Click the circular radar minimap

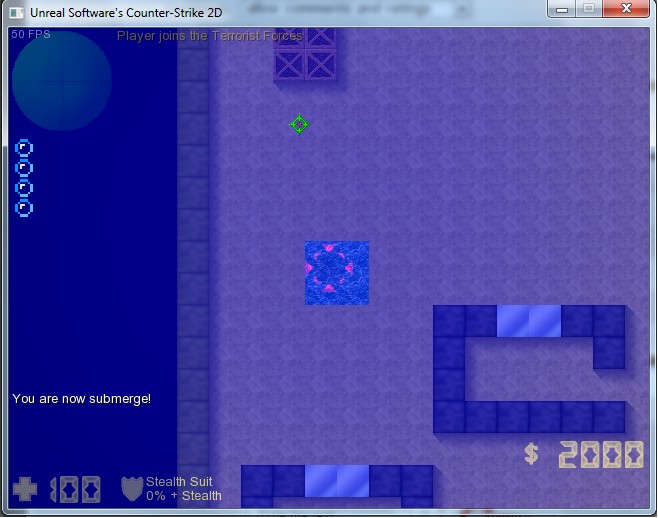[62, 81]
